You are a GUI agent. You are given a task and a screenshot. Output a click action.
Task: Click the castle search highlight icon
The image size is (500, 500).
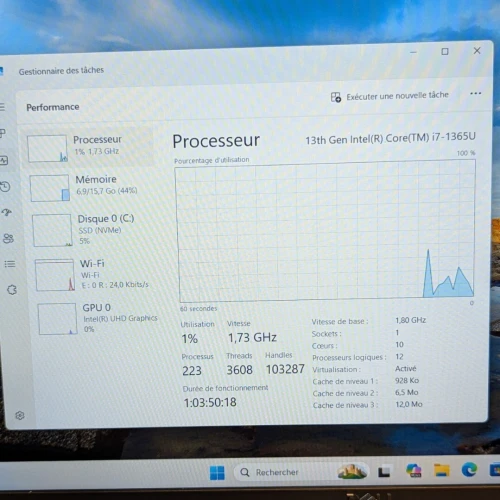[352, 471]
